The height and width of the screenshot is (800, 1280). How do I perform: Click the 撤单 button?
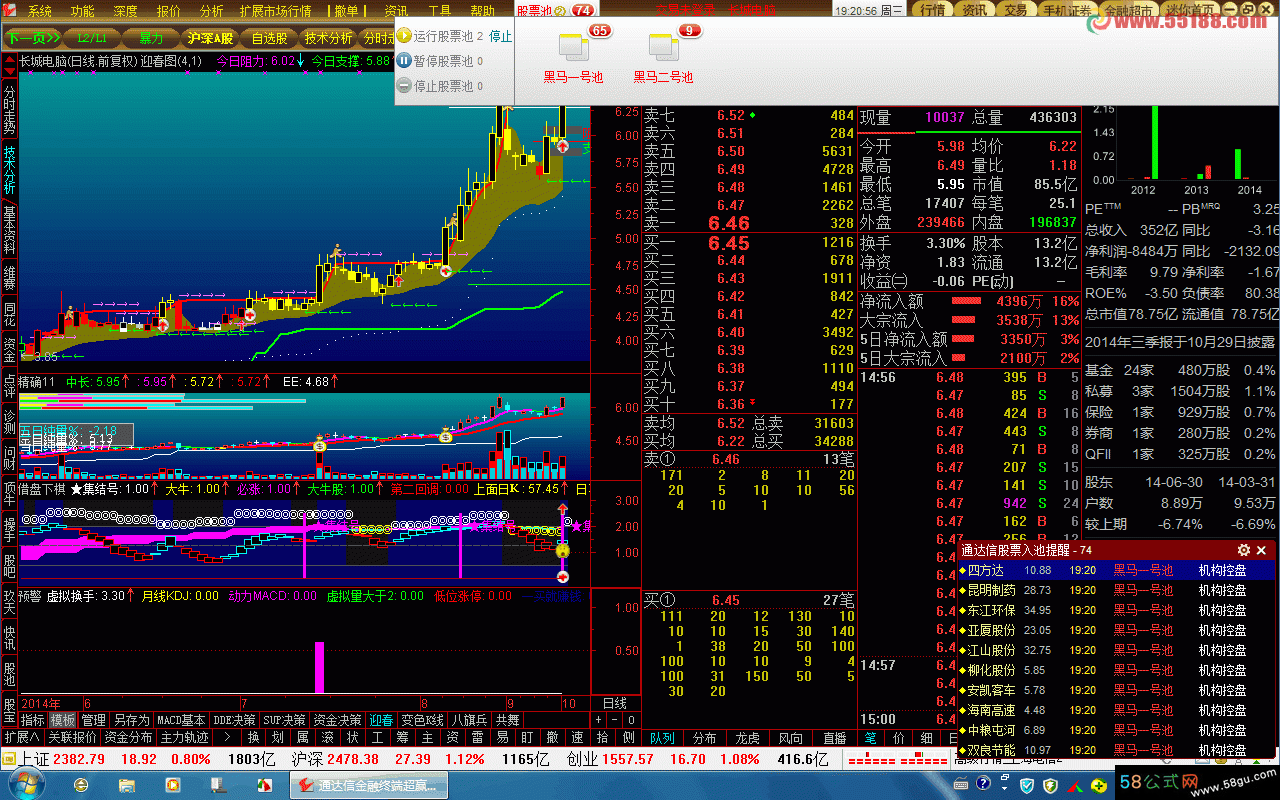[346, 12]
